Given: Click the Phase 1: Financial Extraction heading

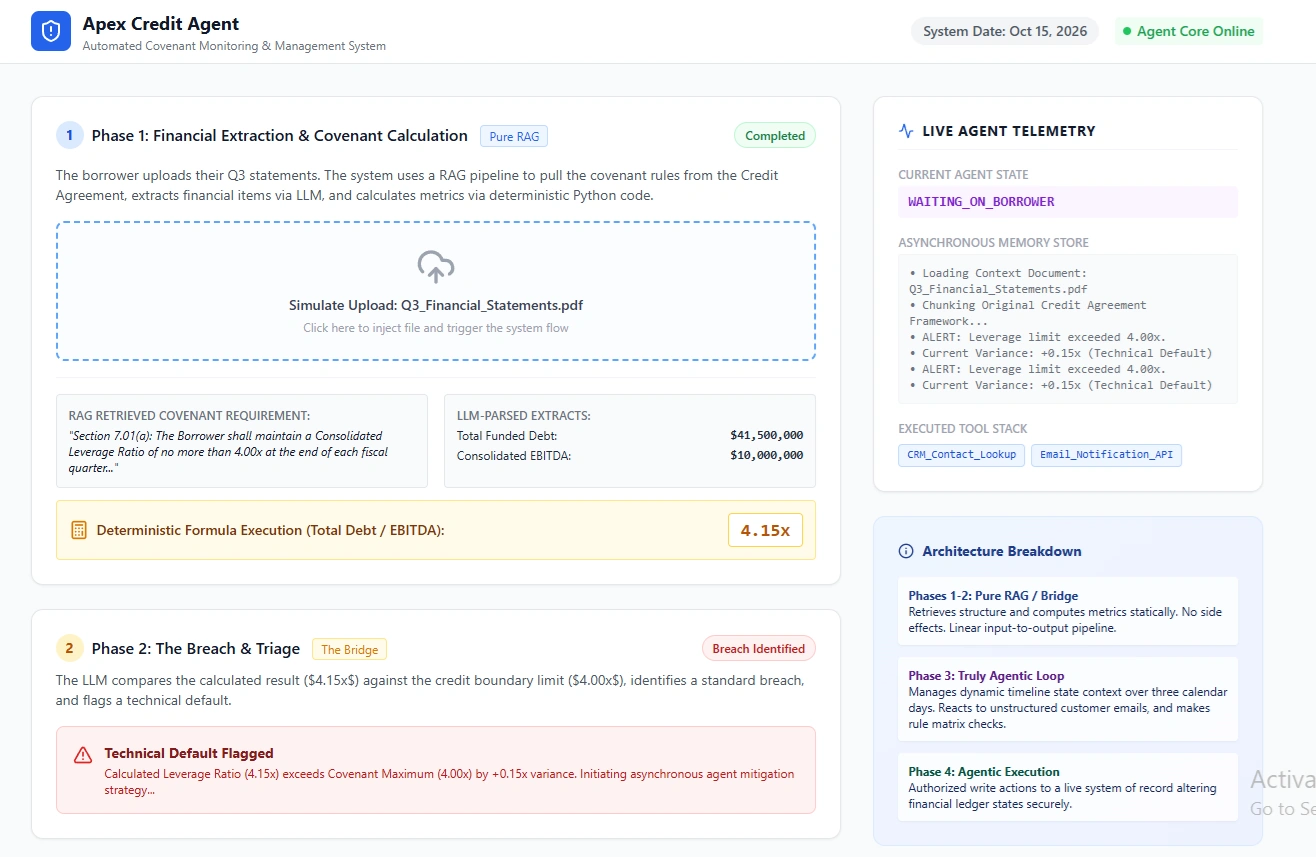Looking at the screenshot, I should click(280, 136).
